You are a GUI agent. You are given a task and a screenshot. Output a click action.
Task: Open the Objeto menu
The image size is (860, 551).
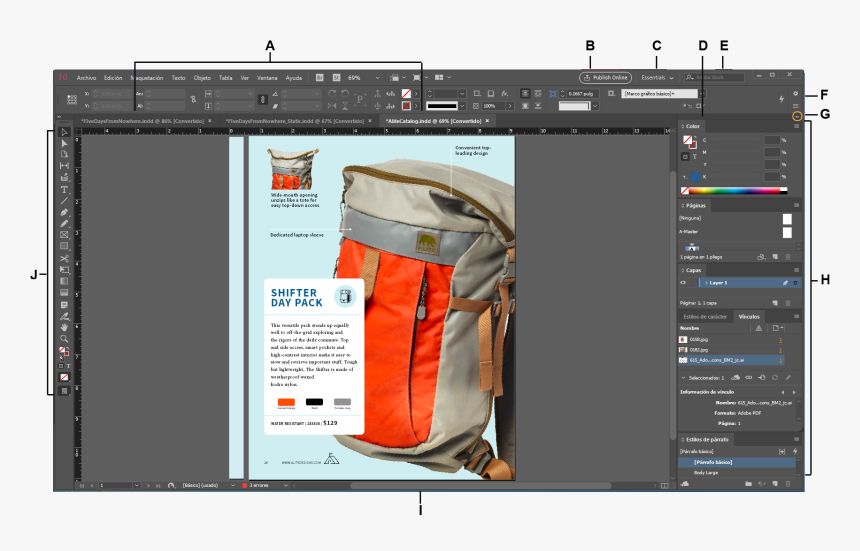pos(202,78)
